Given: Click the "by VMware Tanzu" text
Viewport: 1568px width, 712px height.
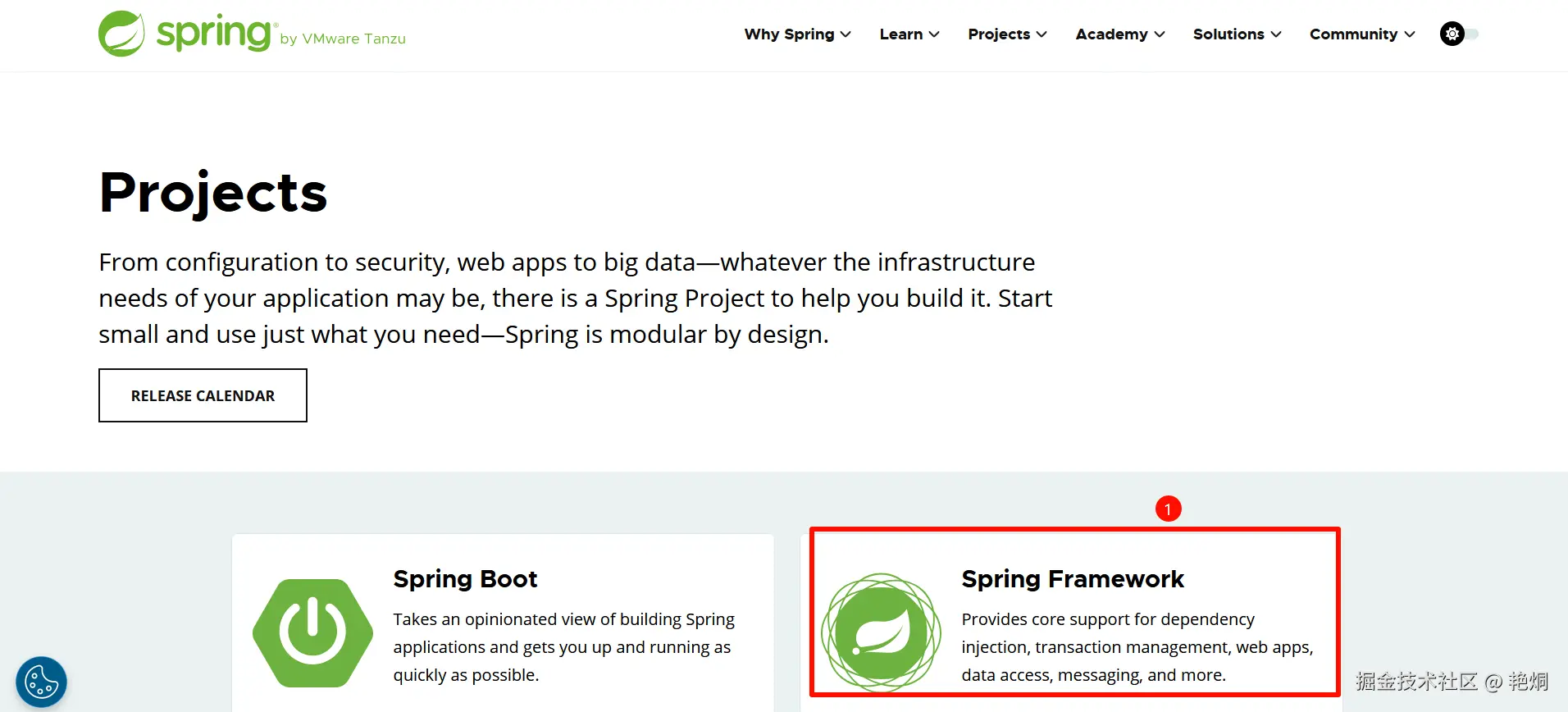Looking at the screenshot, I should pyautogui.click(x=343, y=39).
